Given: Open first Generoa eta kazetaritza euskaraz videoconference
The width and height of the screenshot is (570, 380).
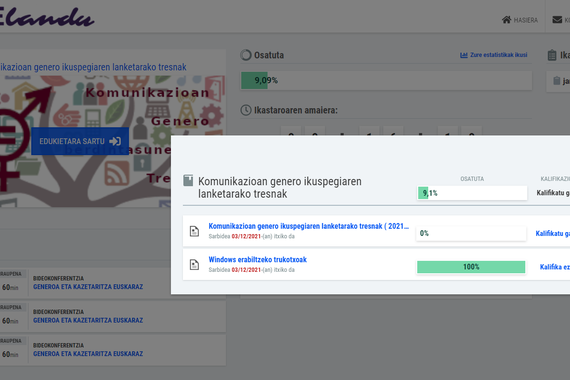Looking at the screenshot, I should [88, 287].
